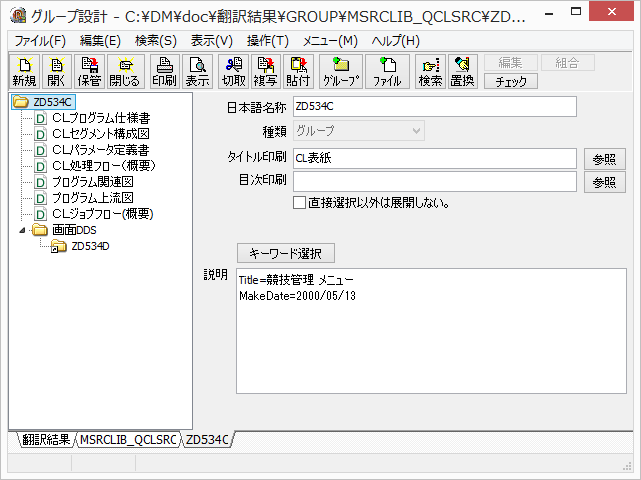Image resolution: width=641 pixels, height=480 pixels.
Task: Open the 表示(V) menu
Action: (x=211, y=41)
